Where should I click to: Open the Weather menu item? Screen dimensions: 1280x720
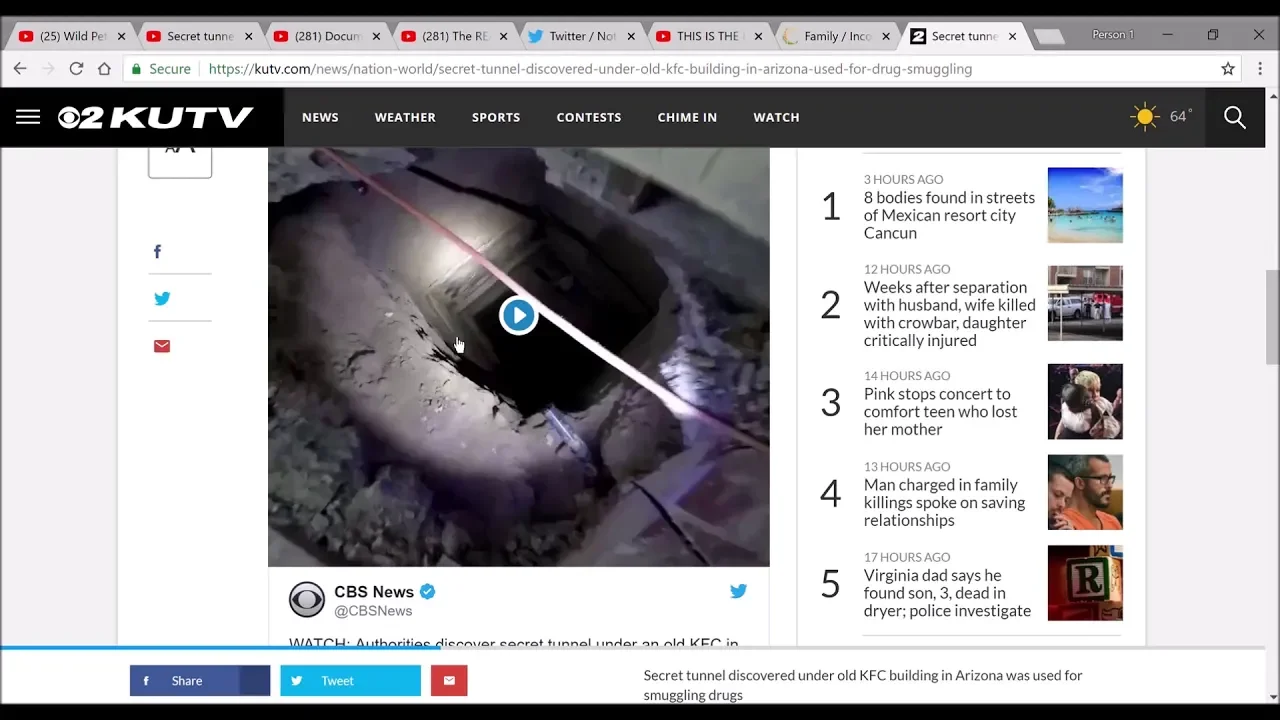405,117
